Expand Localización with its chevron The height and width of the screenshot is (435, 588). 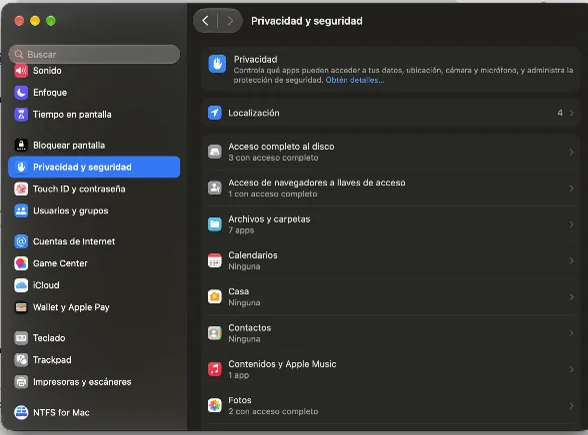tap(572, 113)
